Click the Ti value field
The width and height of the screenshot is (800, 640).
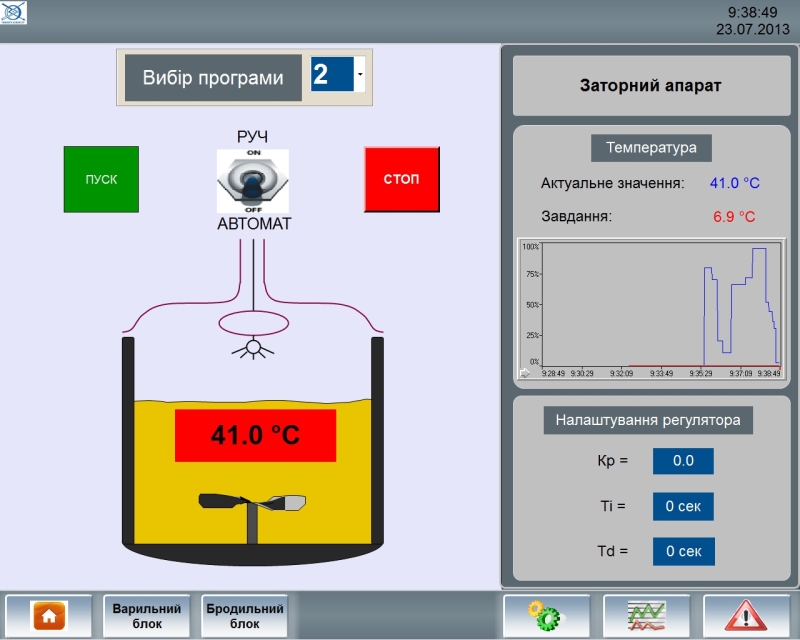pyautogui.click(x=683, y=506)
